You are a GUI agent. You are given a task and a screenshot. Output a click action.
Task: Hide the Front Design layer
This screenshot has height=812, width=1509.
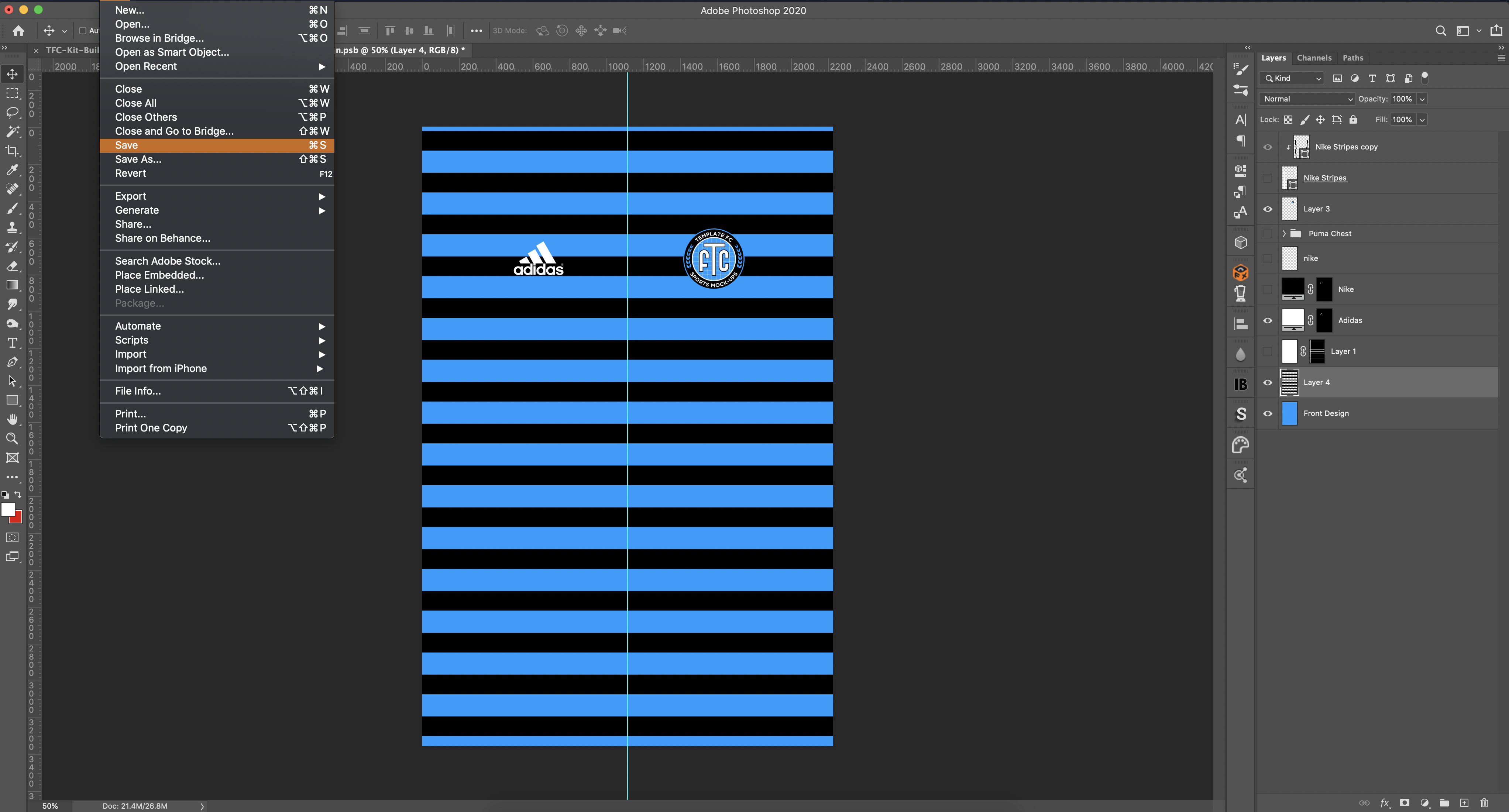[1268, 413]
